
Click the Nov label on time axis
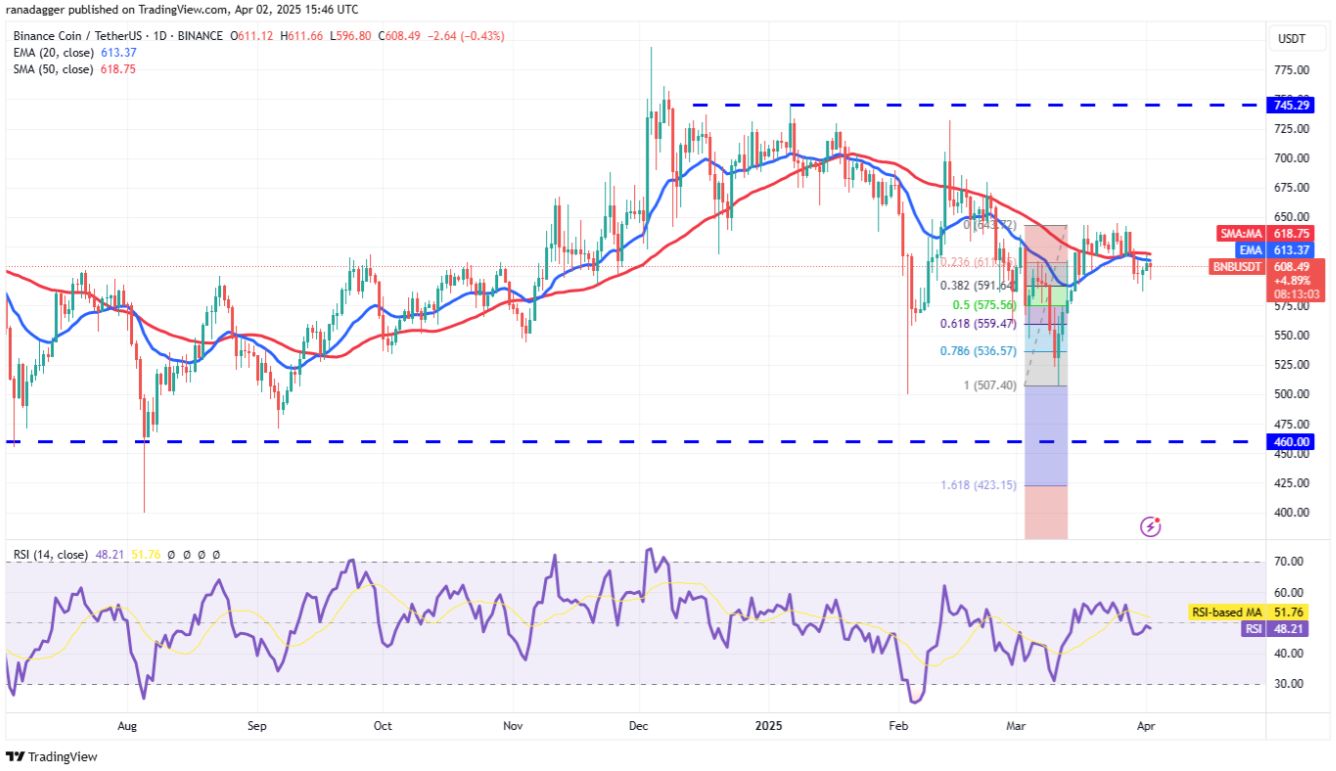pos(513,728)
